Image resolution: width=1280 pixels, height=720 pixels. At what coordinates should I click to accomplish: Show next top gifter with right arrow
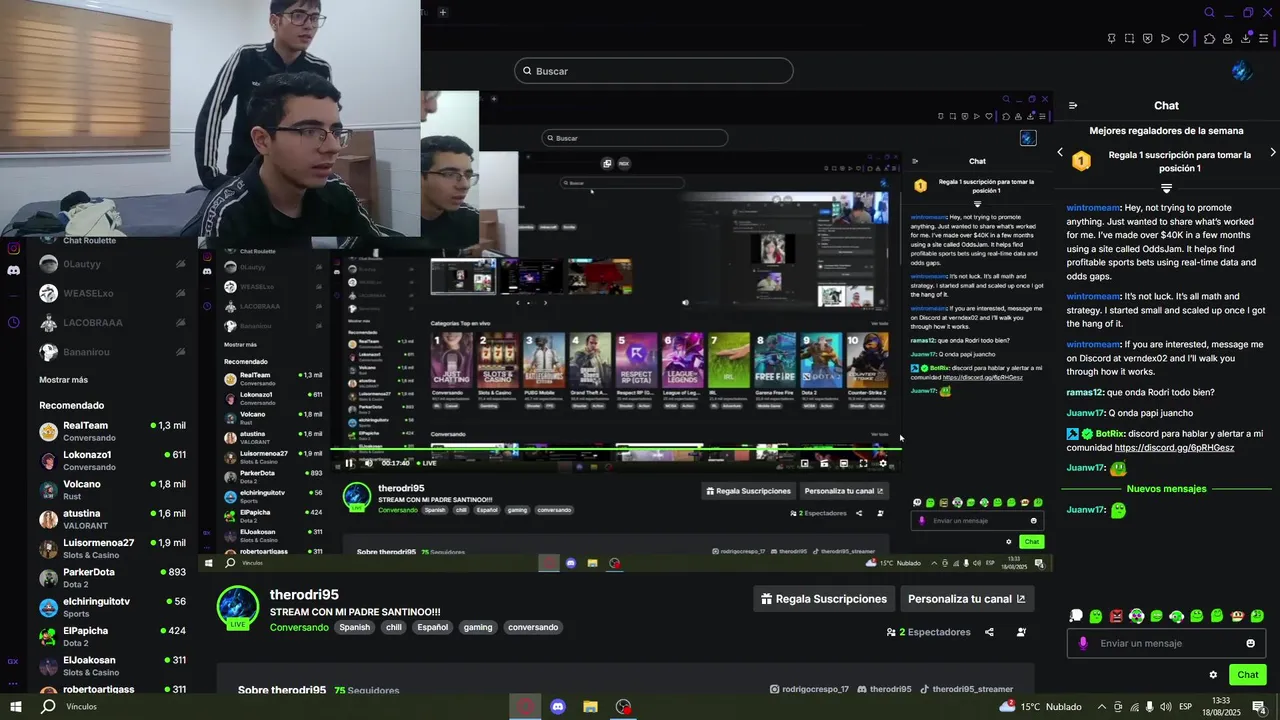[x=1272, y=153]
